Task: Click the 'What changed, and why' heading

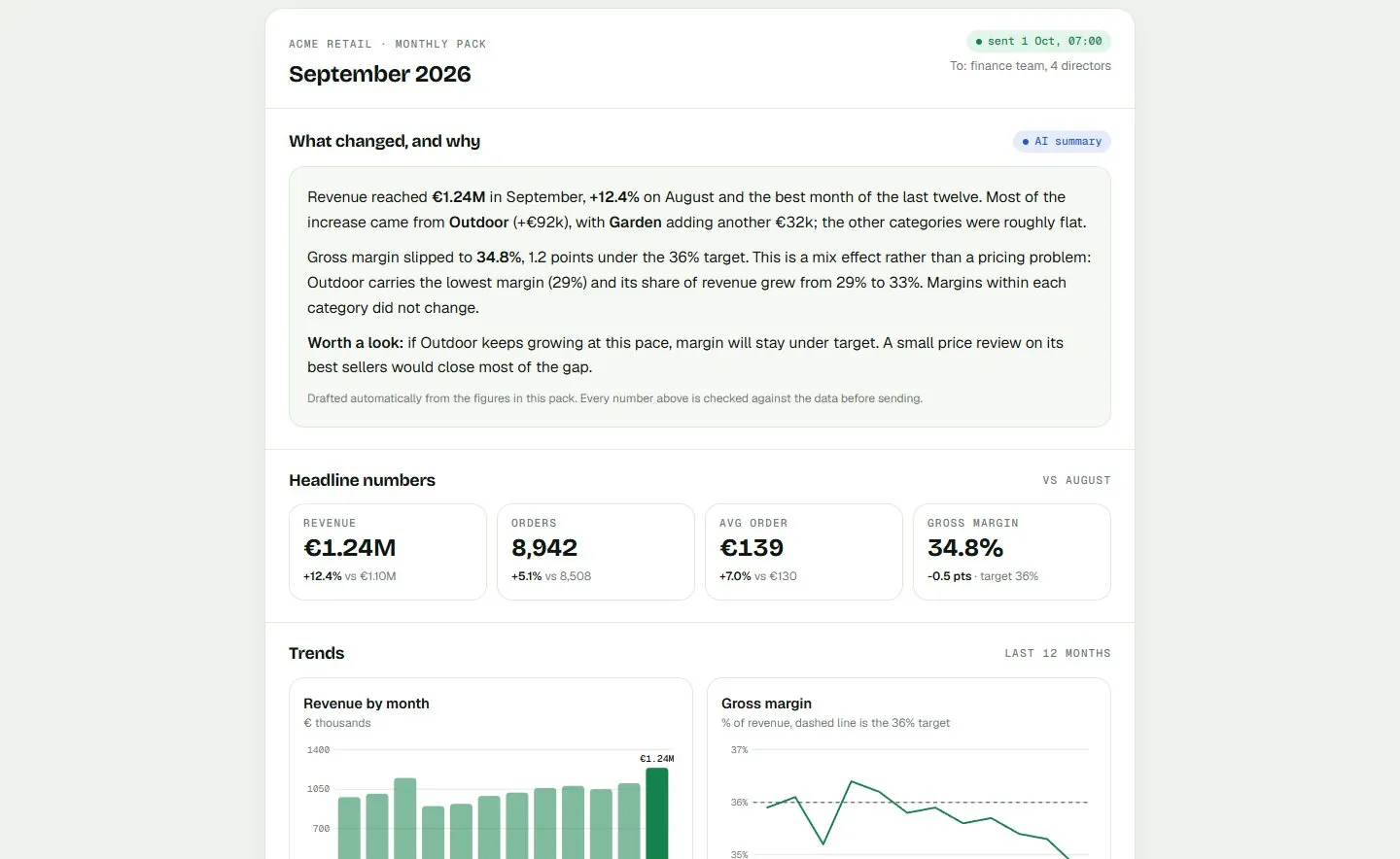Action: 384,141
